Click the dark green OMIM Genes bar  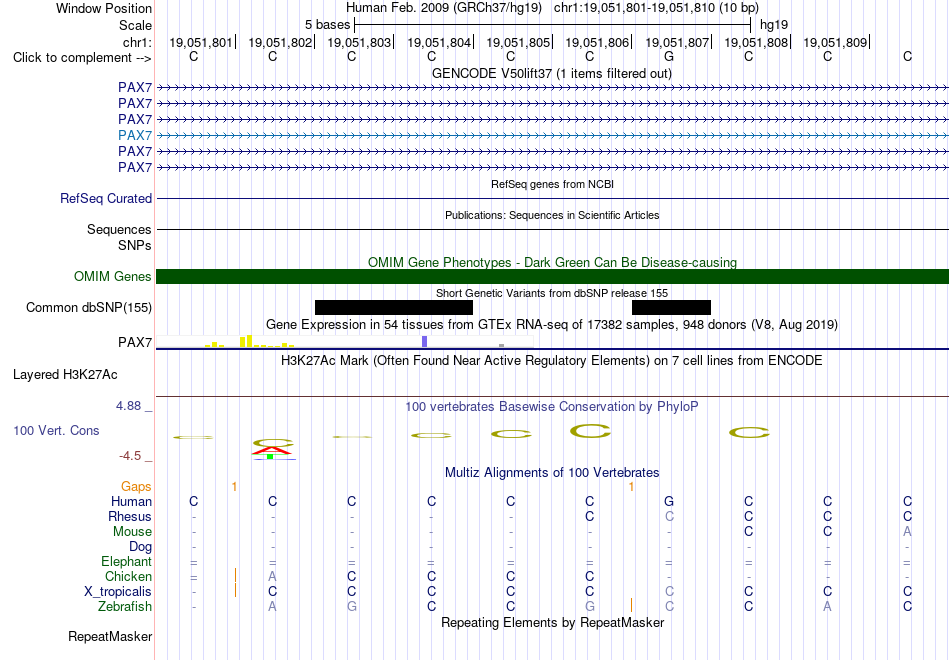tap(553, 276)
